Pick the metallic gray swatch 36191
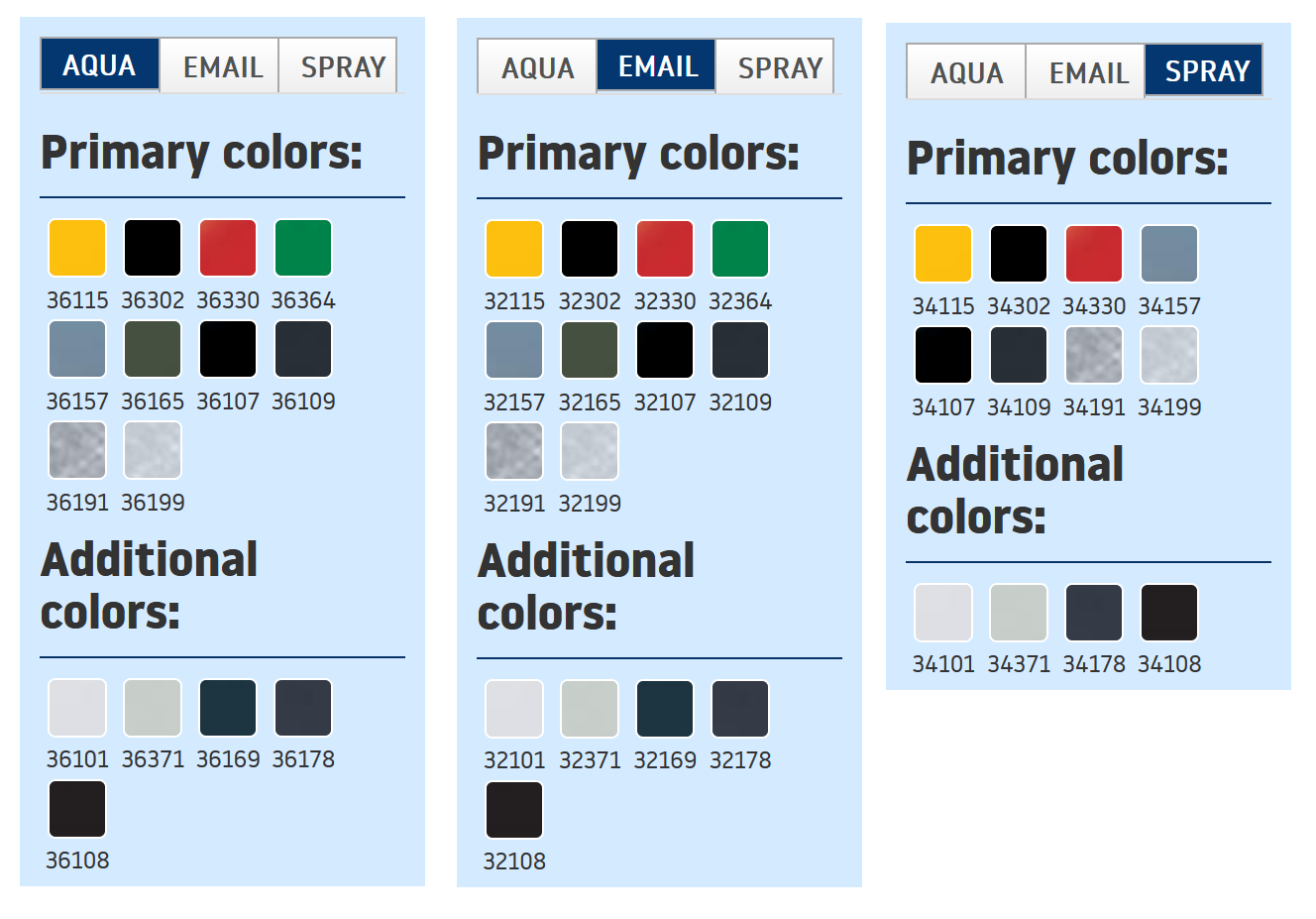Image resolution: width=1316 pixels, height=919 pixels. [77, 450]
